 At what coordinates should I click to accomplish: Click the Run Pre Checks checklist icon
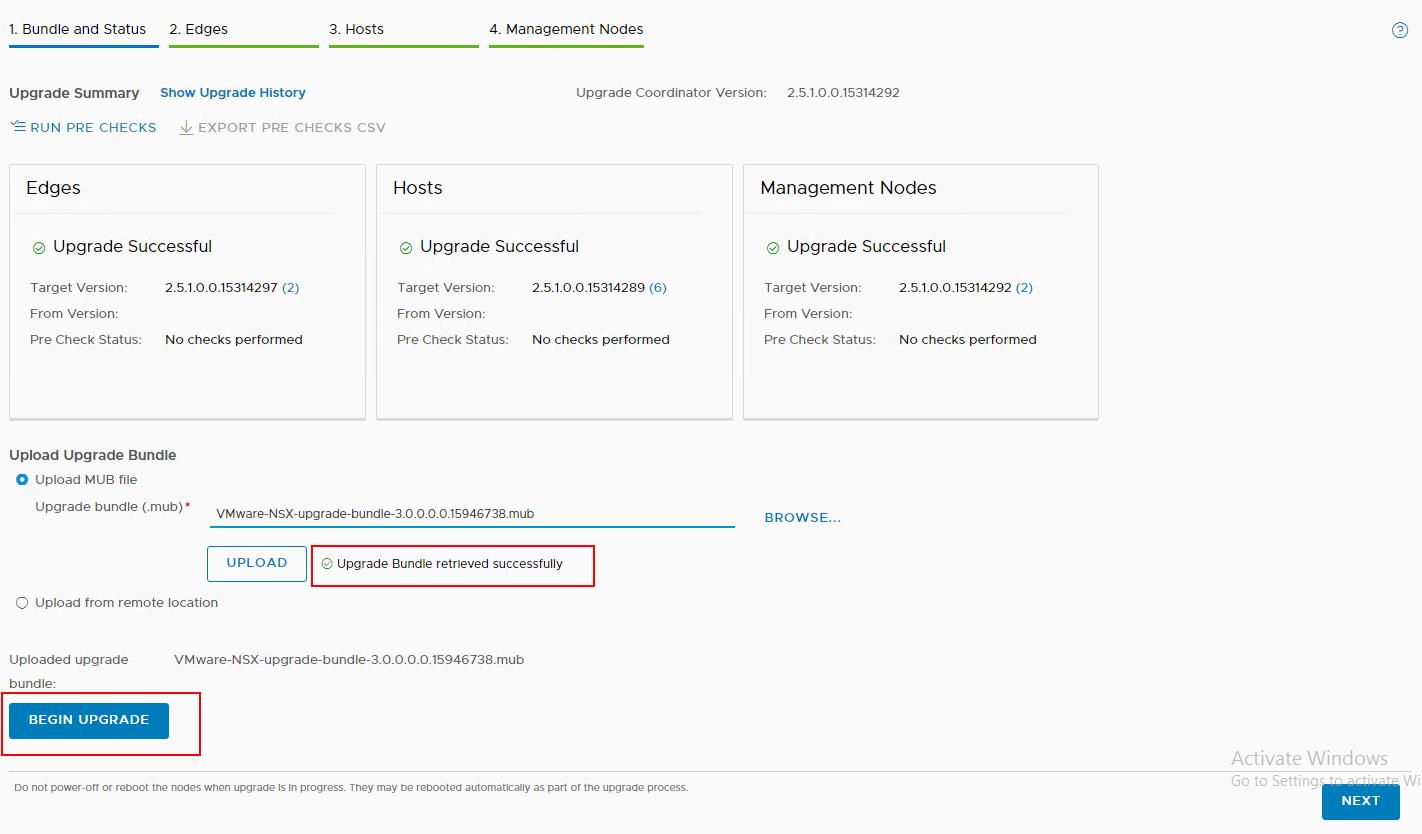pyautogui.click(x=18, y=127)
